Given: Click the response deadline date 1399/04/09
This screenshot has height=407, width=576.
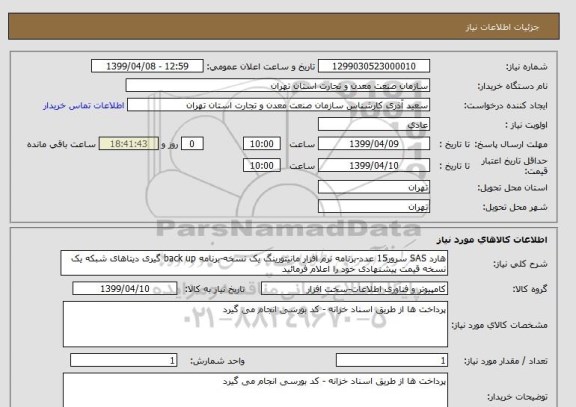Looking at the screenshot, I should (x=374, y=144).
